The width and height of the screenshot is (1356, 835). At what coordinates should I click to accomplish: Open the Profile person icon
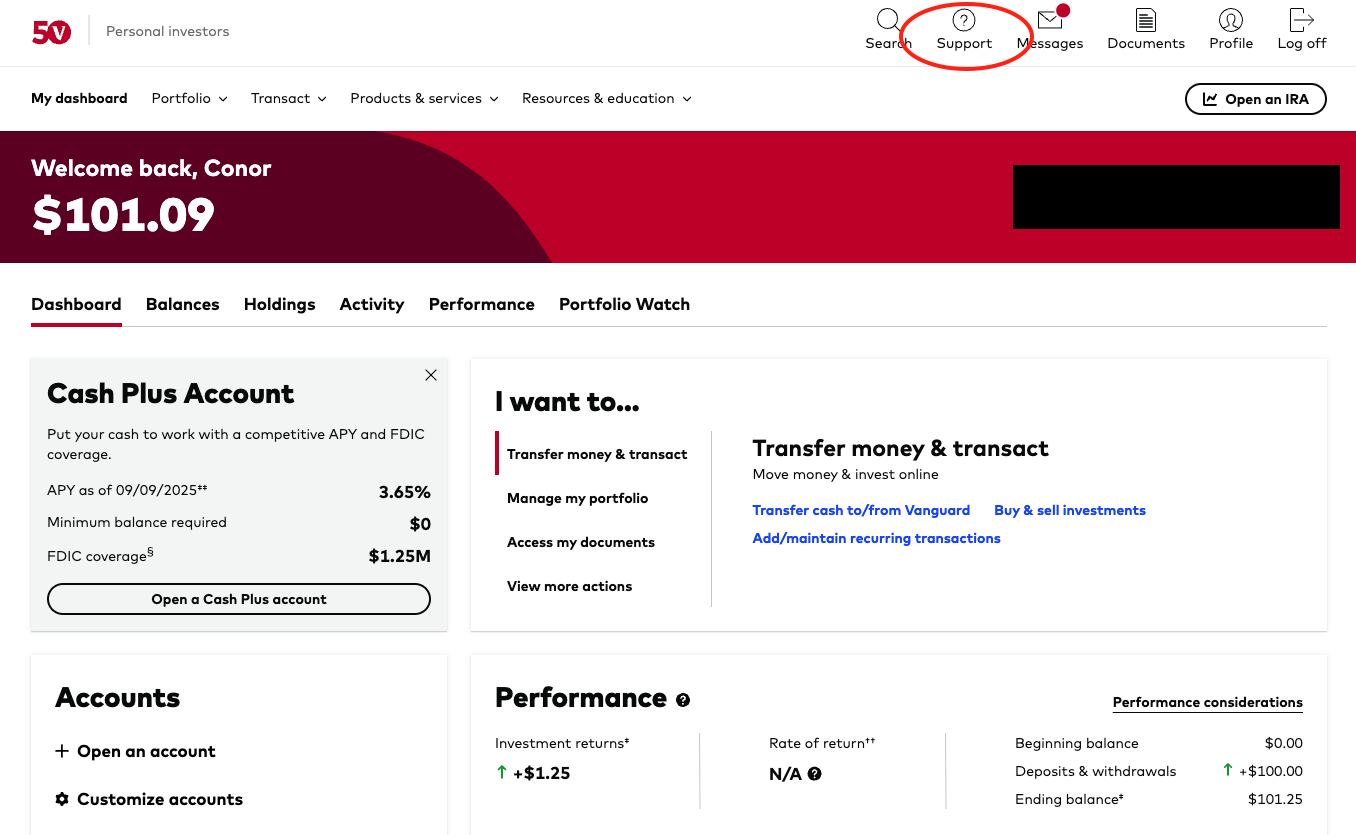click(x=1231, y=20)
